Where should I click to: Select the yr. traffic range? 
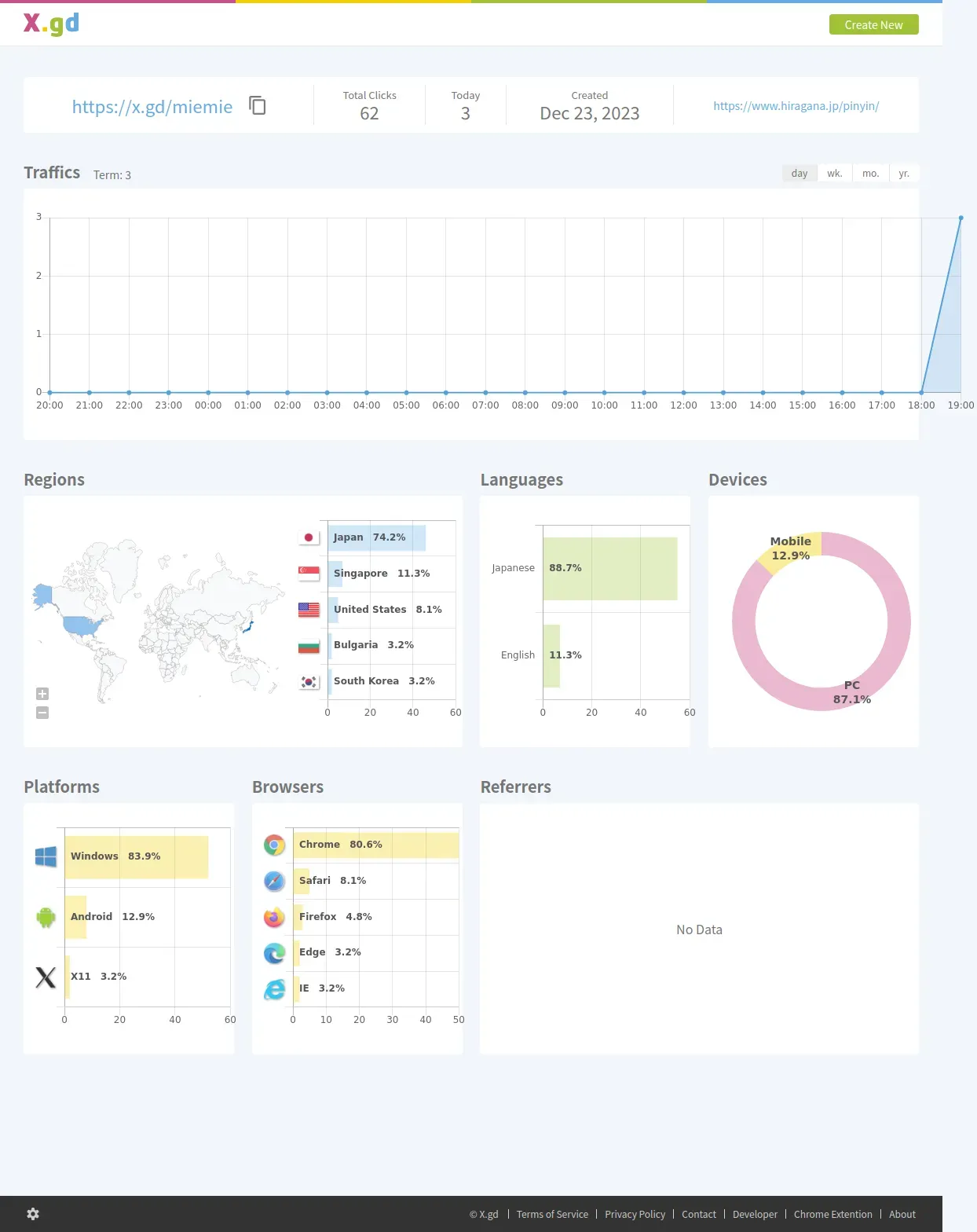pyautogui.click(x=904, y=173)
